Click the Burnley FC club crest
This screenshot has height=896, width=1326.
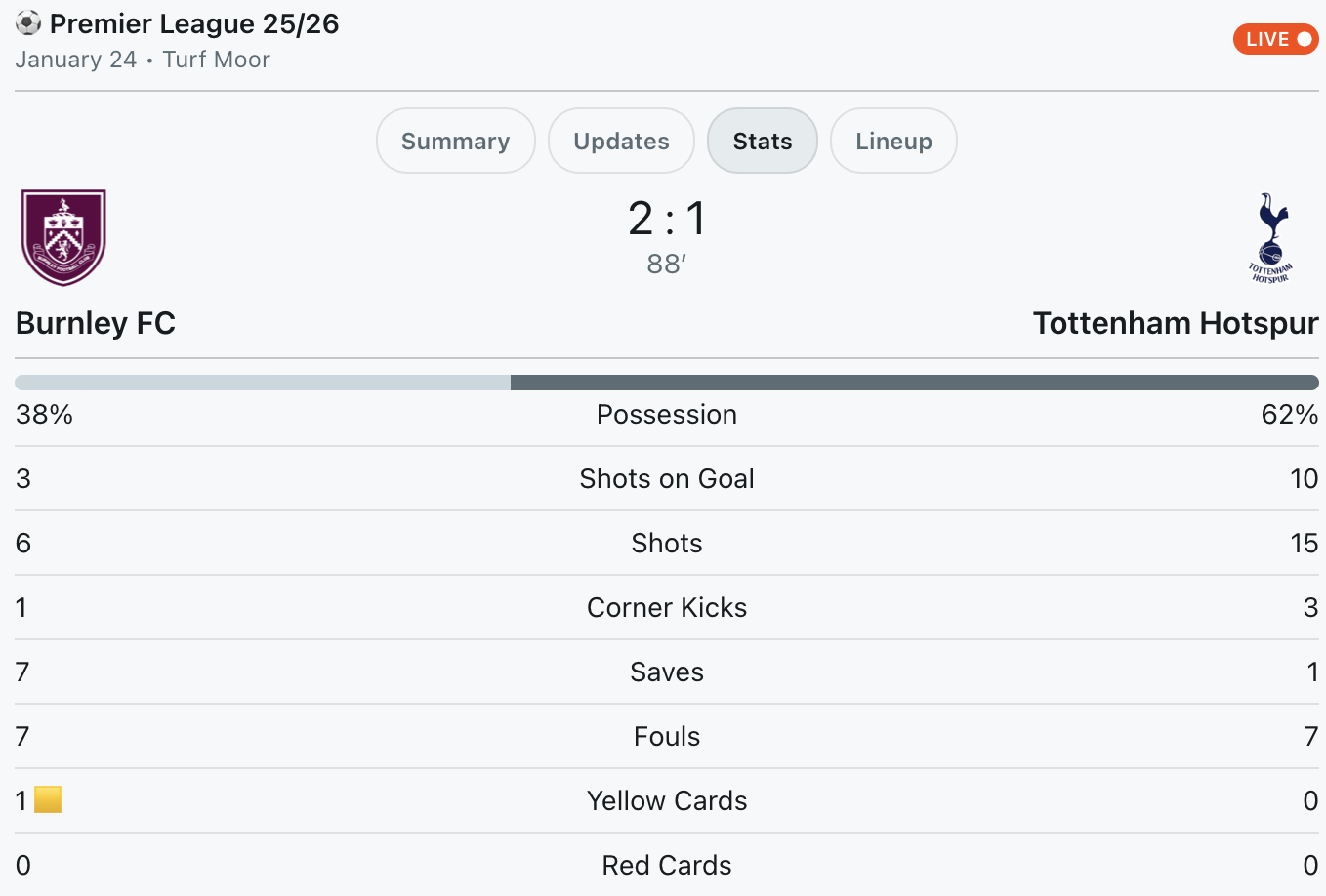(x=63, y=237)
